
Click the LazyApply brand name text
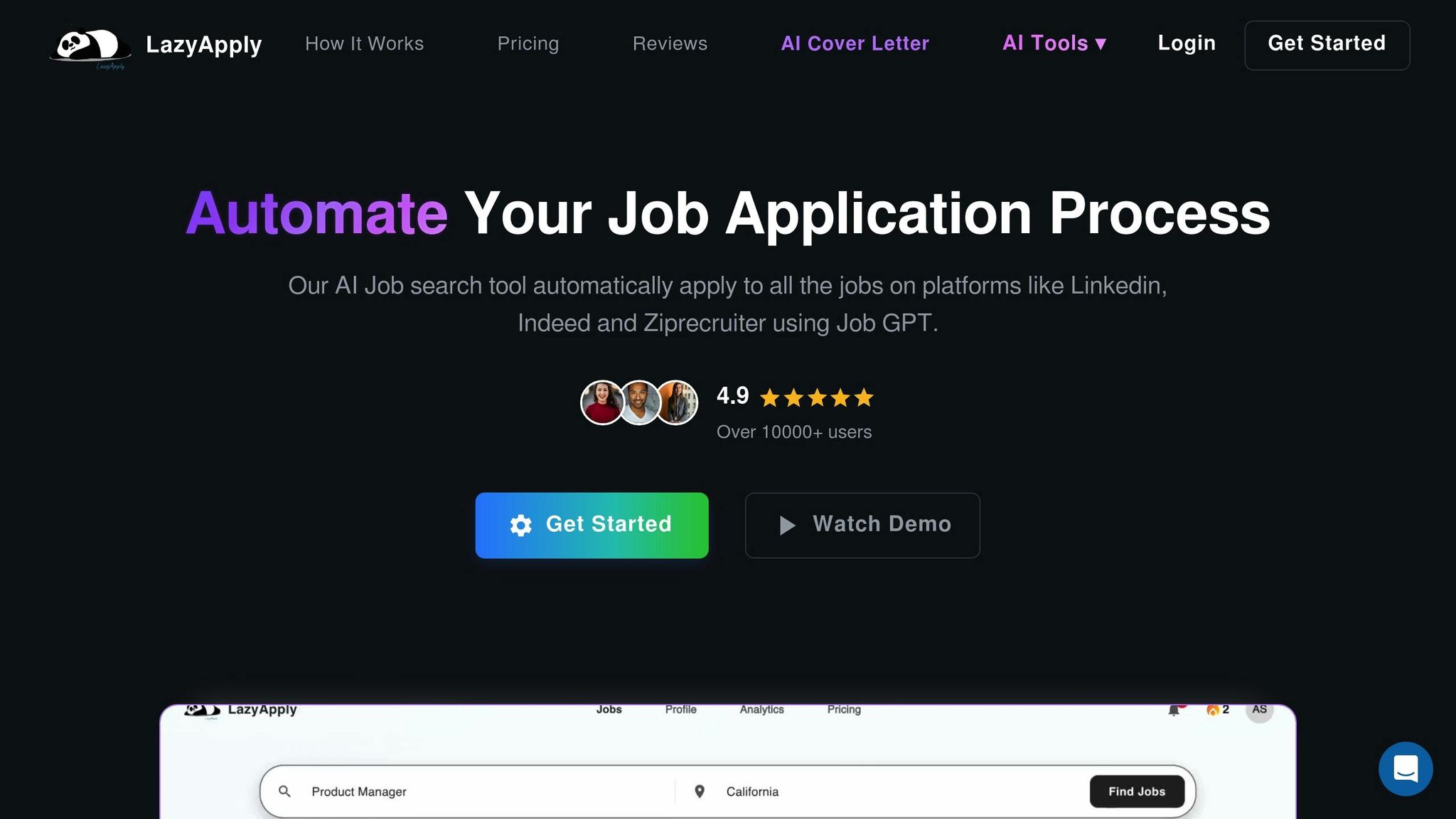(204, 45)
